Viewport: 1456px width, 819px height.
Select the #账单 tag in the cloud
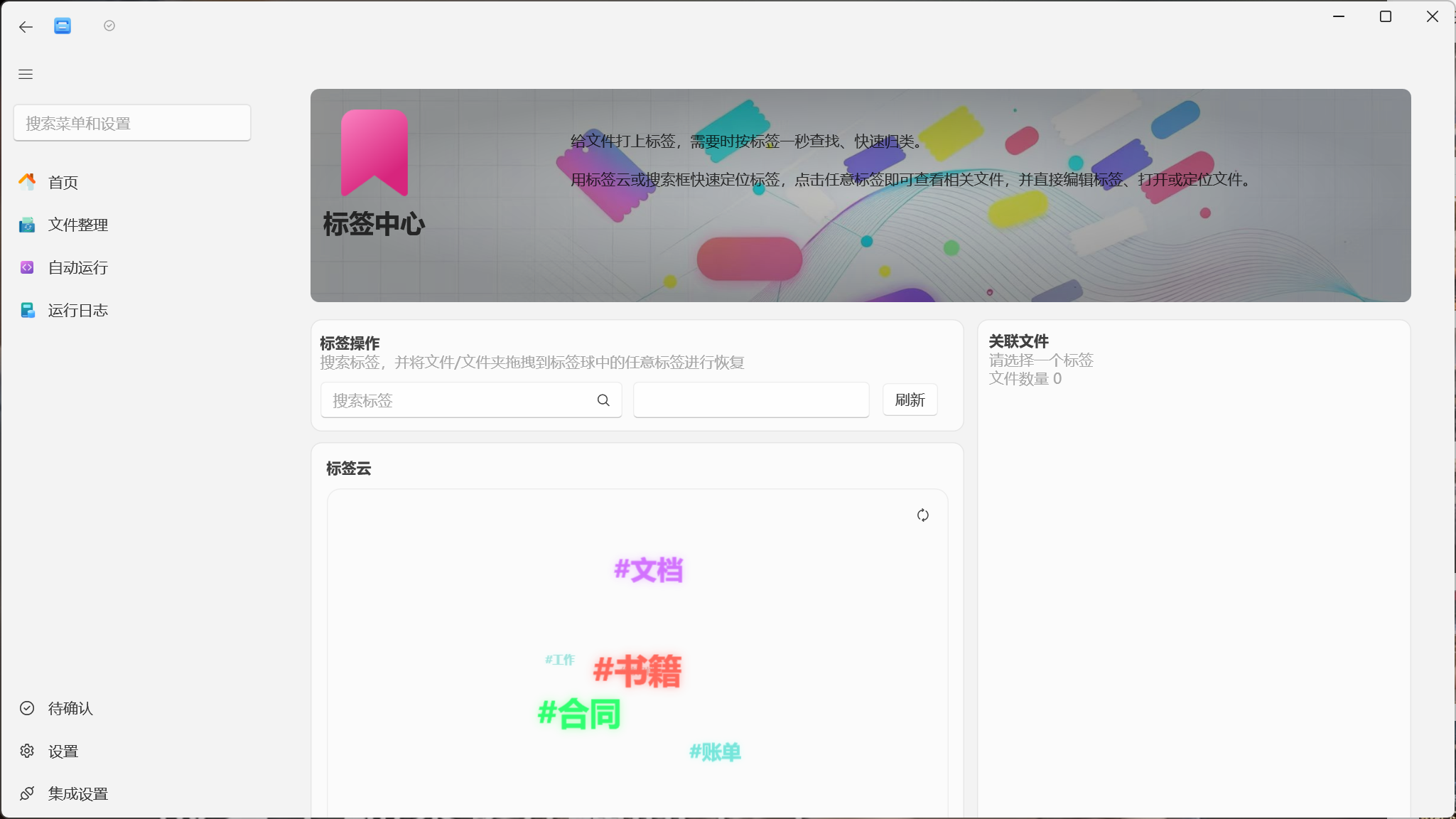(x=715, y=752)
